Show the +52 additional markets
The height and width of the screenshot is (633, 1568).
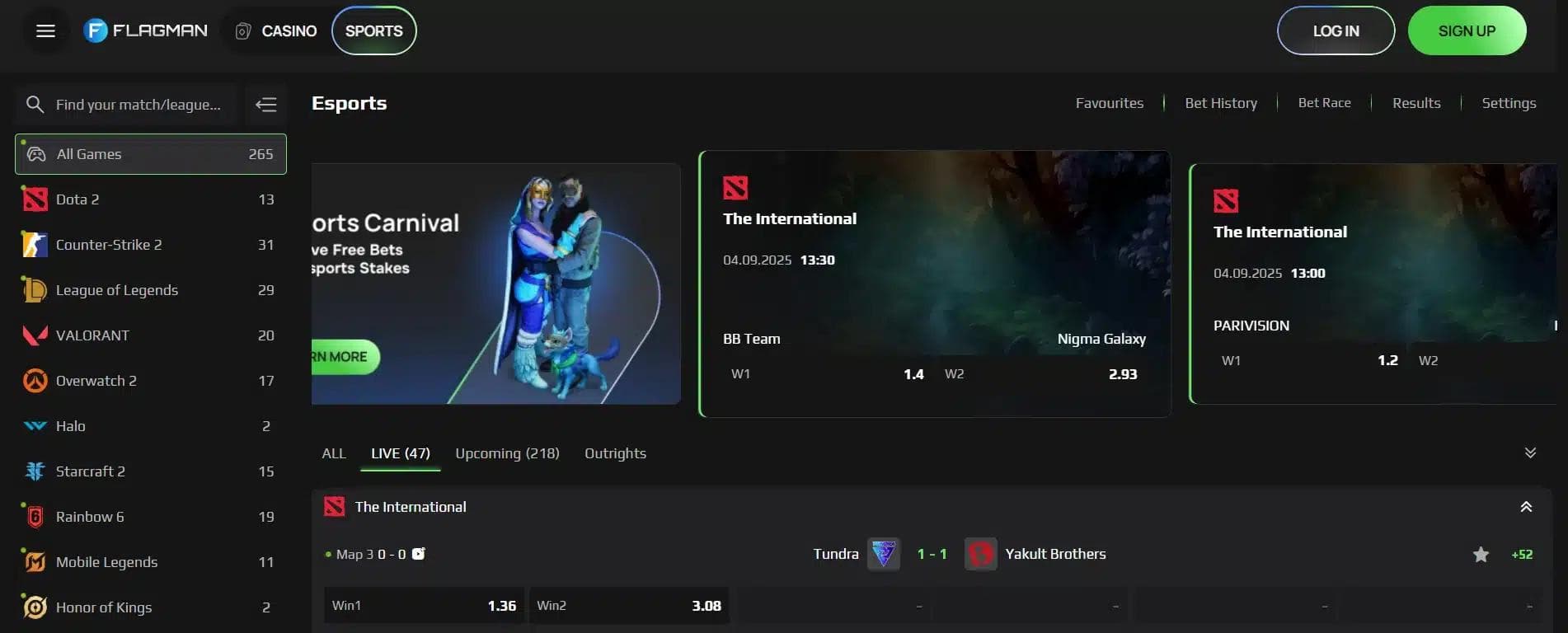(x=1522, y=555)
